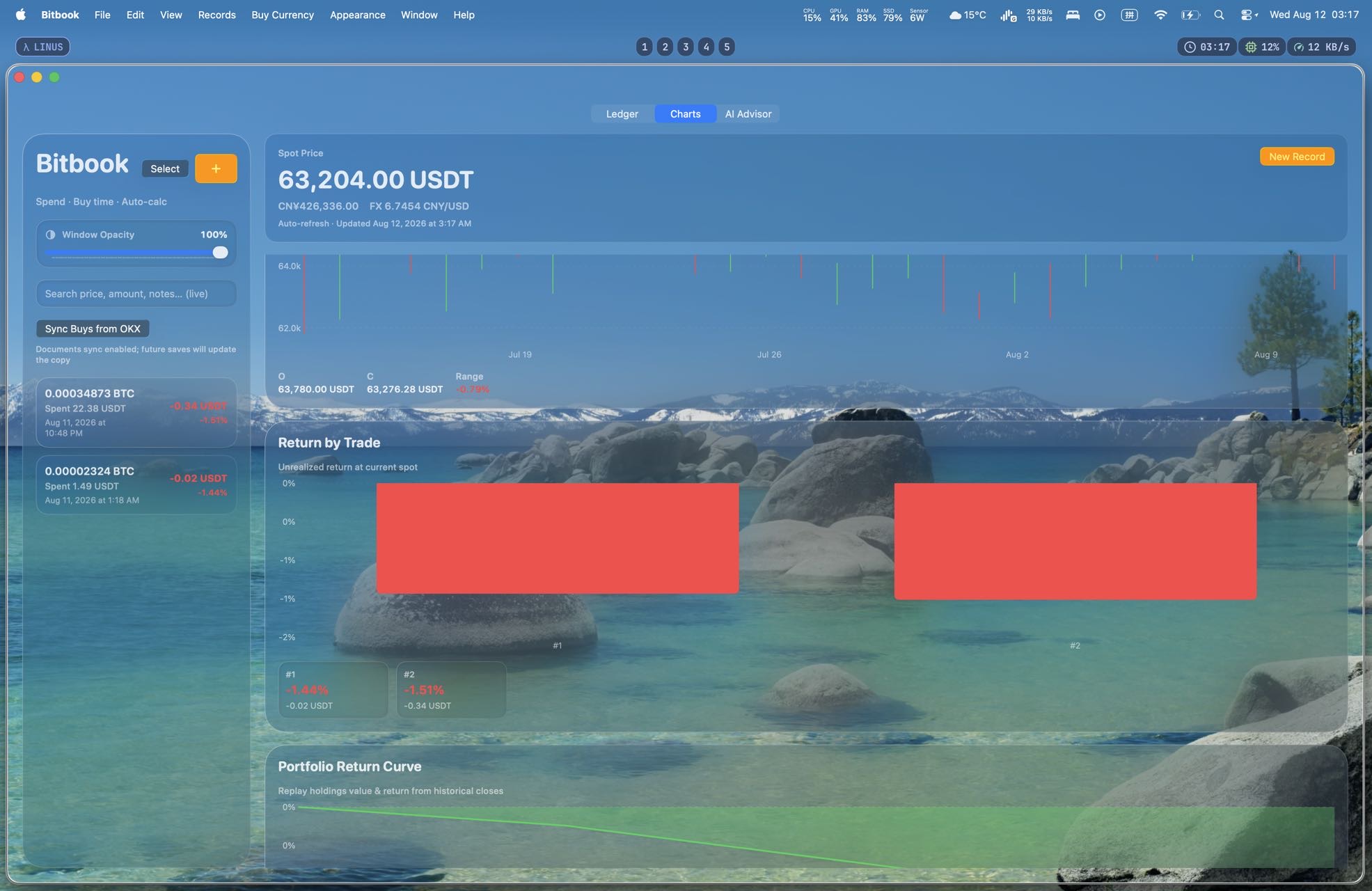This screenshot has height=891, width=1372.
Task: Click the orange plus add-record button
Action: point(216,168)
